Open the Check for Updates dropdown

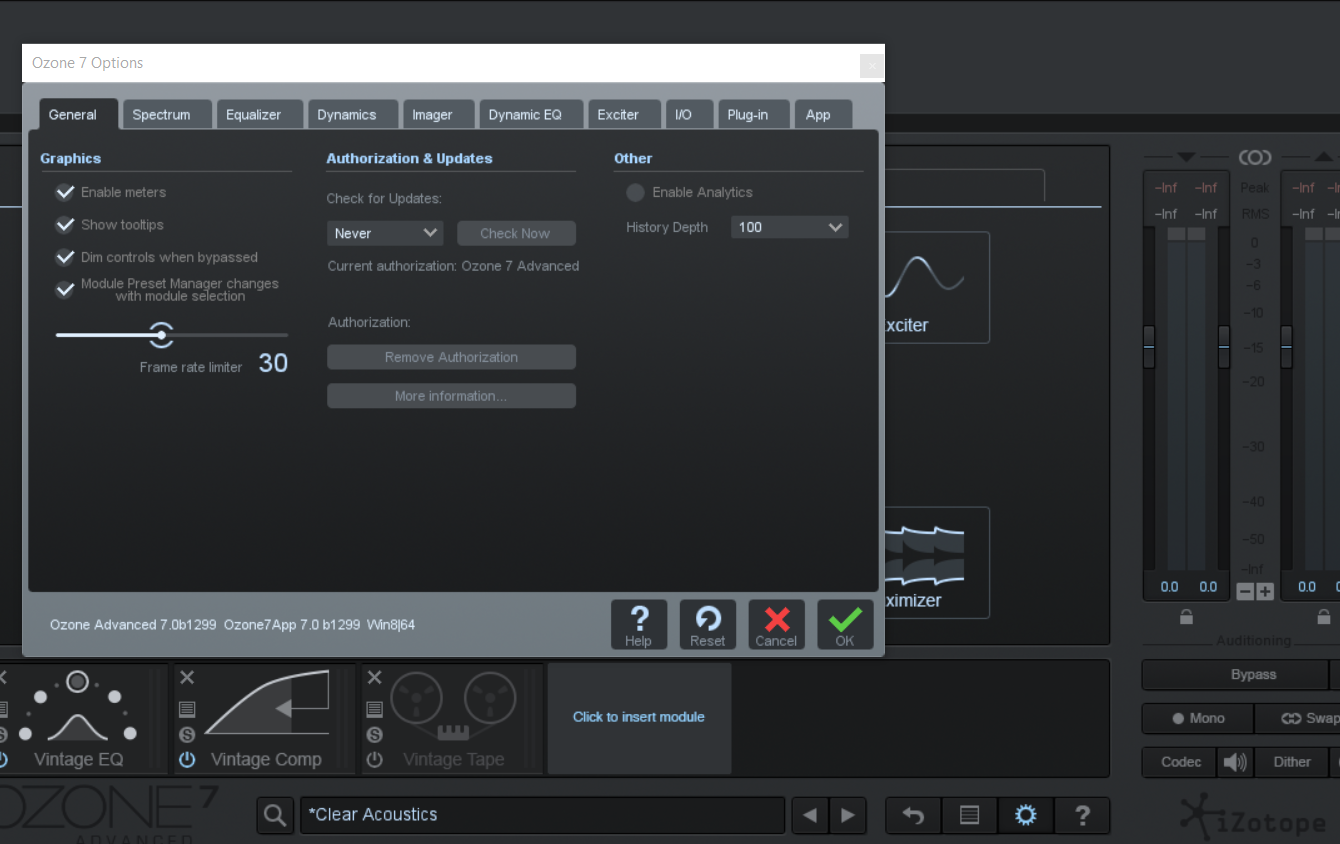pos(385,233)
